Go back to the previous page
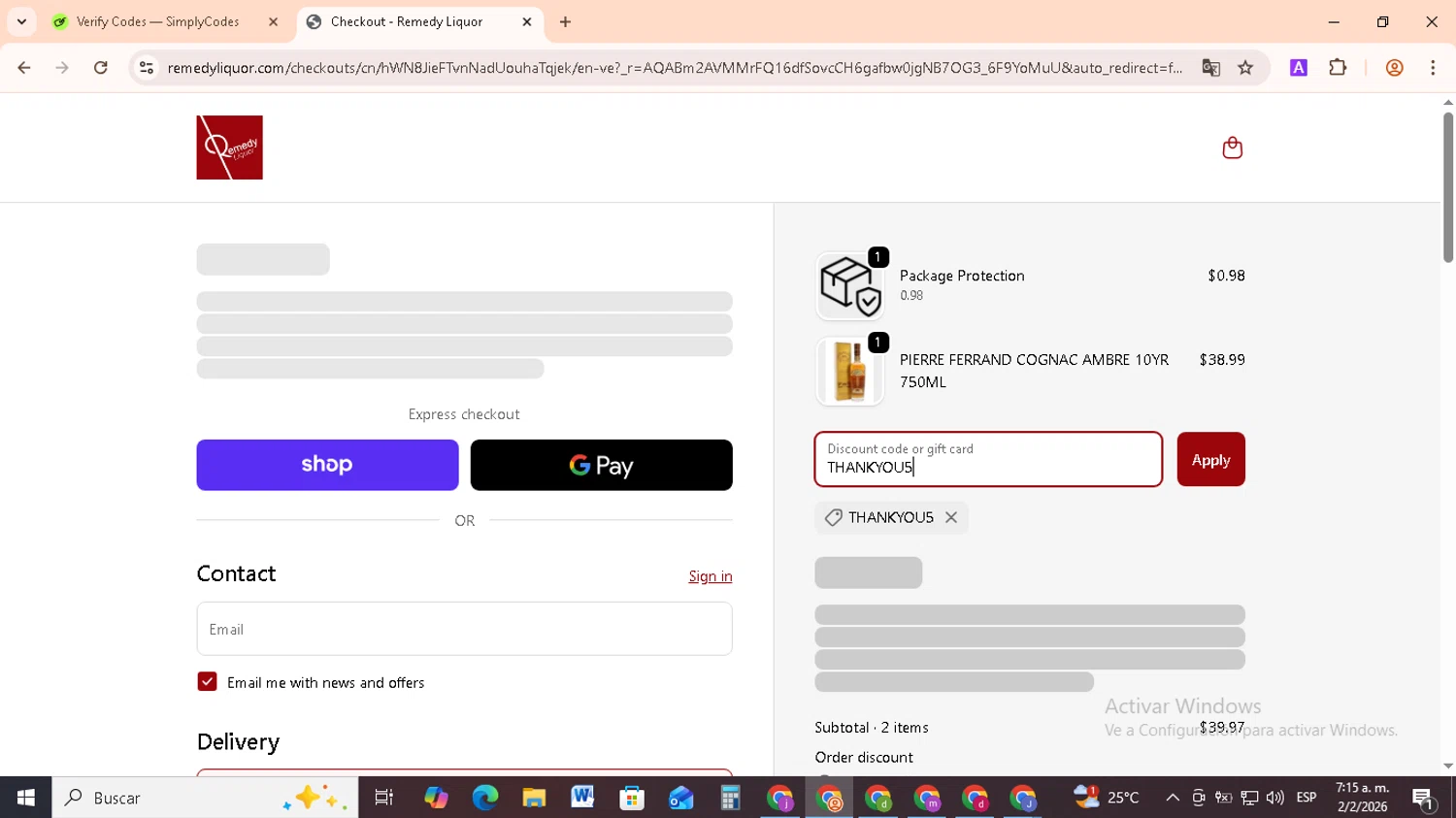 coord(24,68)
